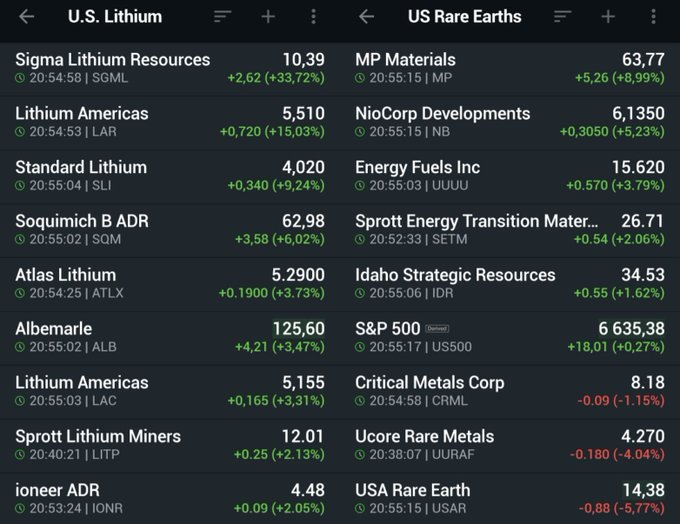Tap Albemarle price 125,60
This screenshot has height=524, width=680.
(x=298, y=328)
